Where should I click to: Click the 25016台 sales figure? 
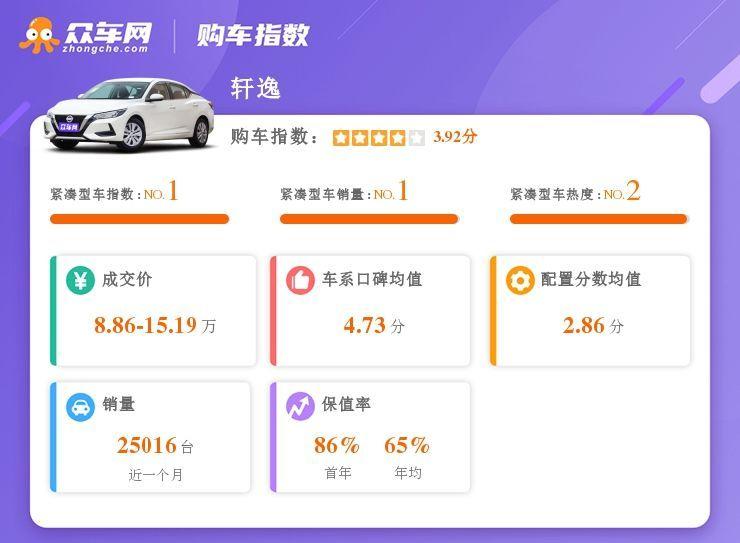tap(155, 445)
